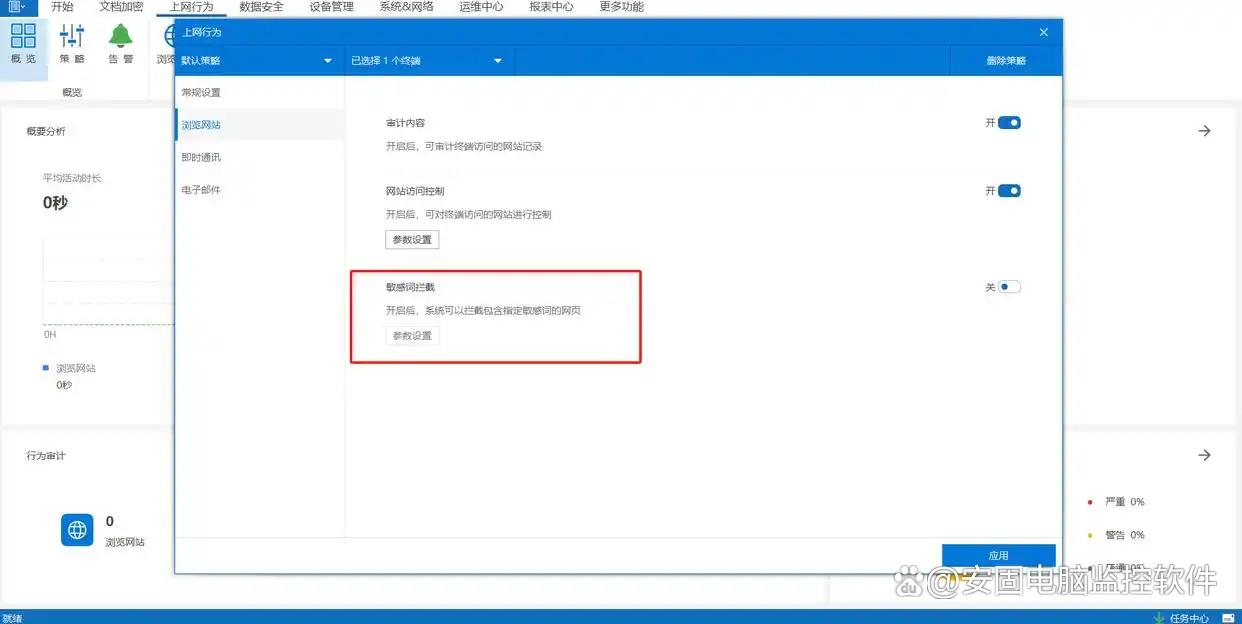Image resolution: width=1242 pixels, height=624 pixels.
Task: Select 电子邮件 in dialog sidebar
Action: [x=260, y=189]
